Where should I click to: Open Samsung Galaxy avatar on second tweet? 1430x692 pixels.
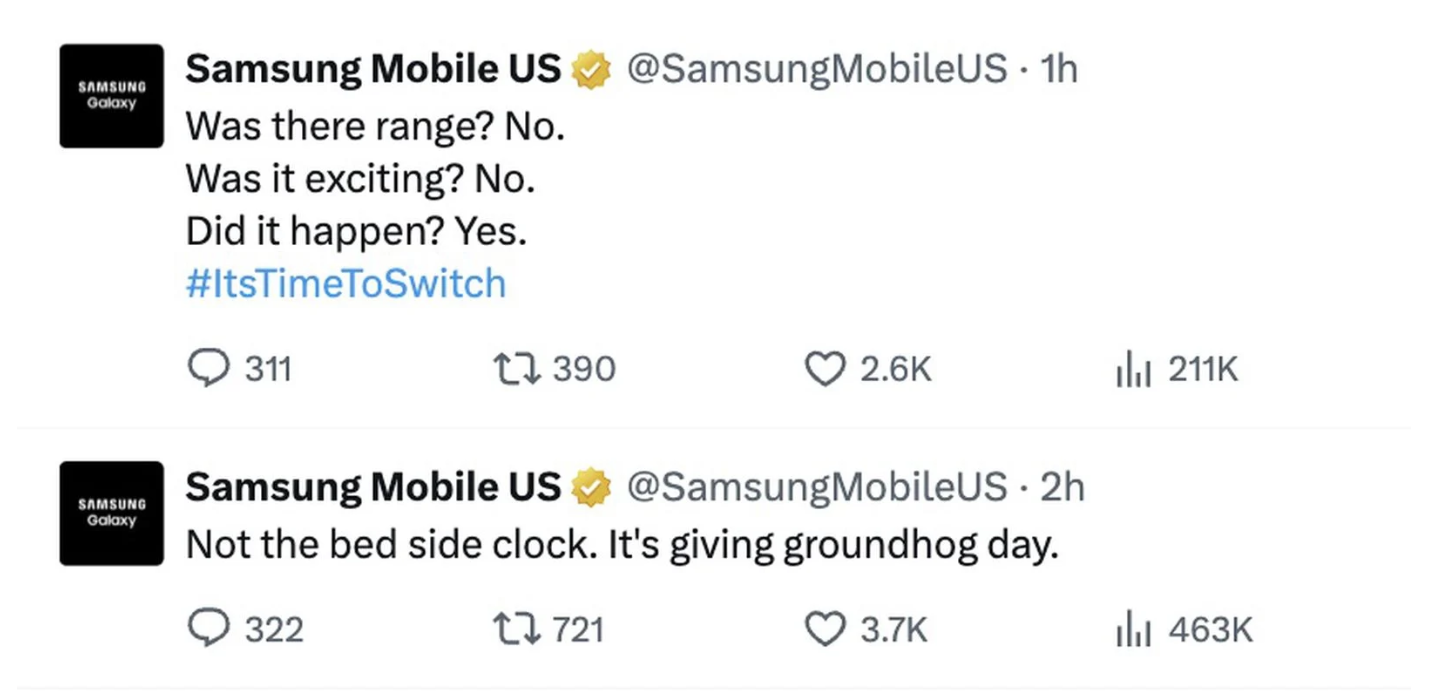click(x=111, y=513)
